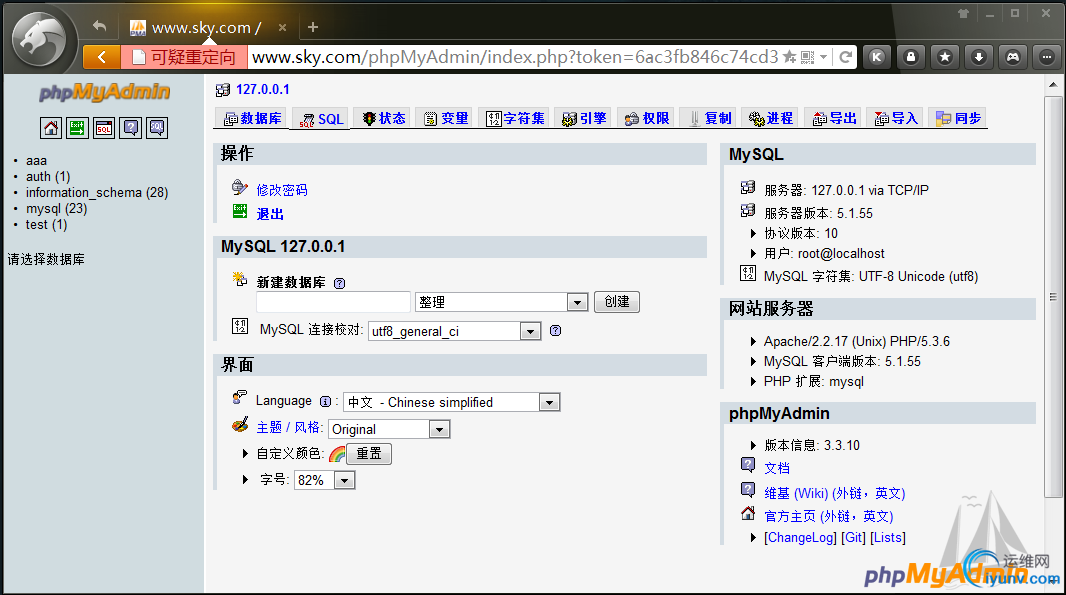The height and width of the screenshot is (595, 1066).
Task: Open the 复制 replication tab
Action: (x=709, y=118)
